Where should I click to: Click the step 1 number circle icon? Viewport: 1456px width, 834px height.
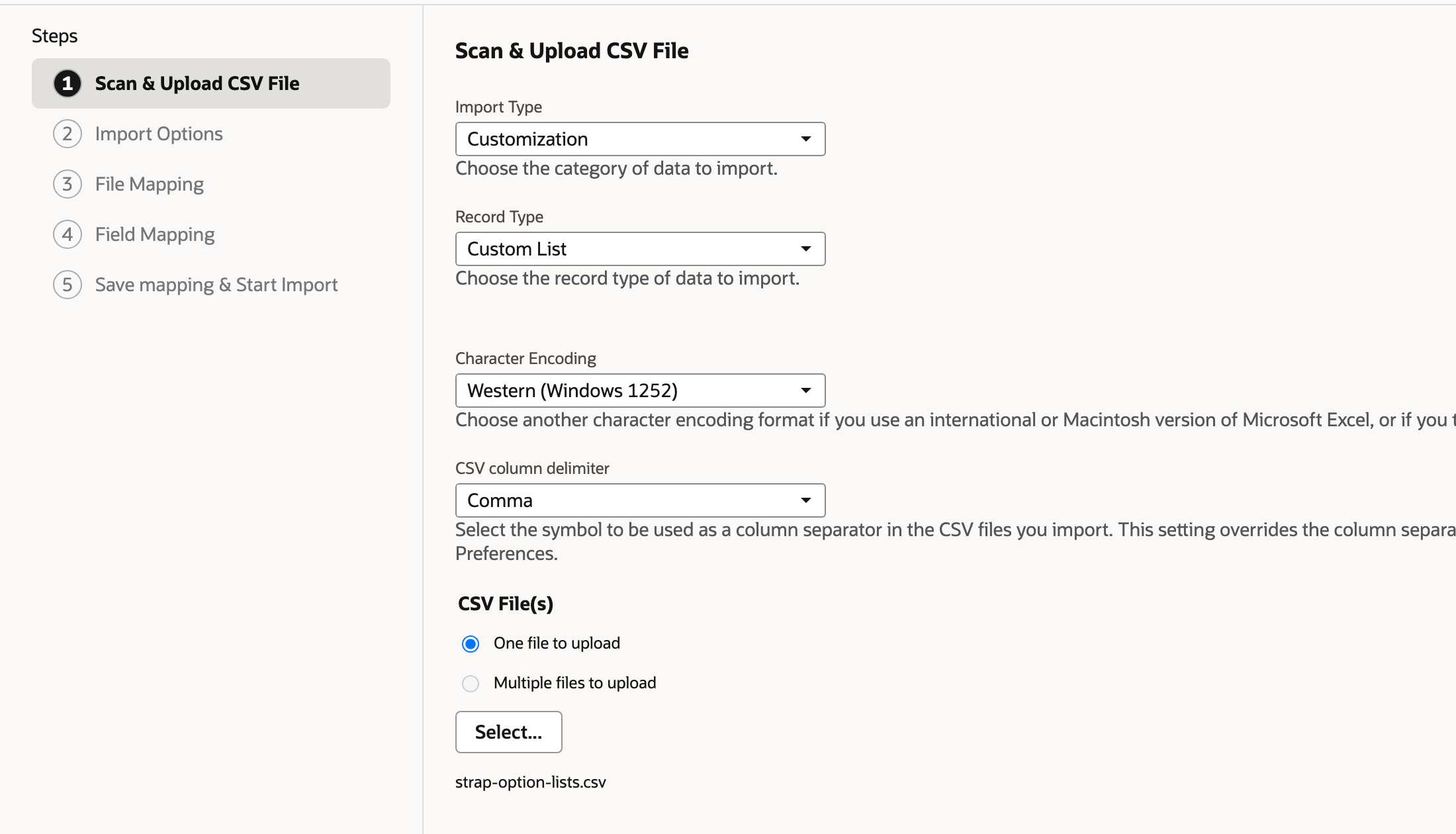[x=68, y=83]
